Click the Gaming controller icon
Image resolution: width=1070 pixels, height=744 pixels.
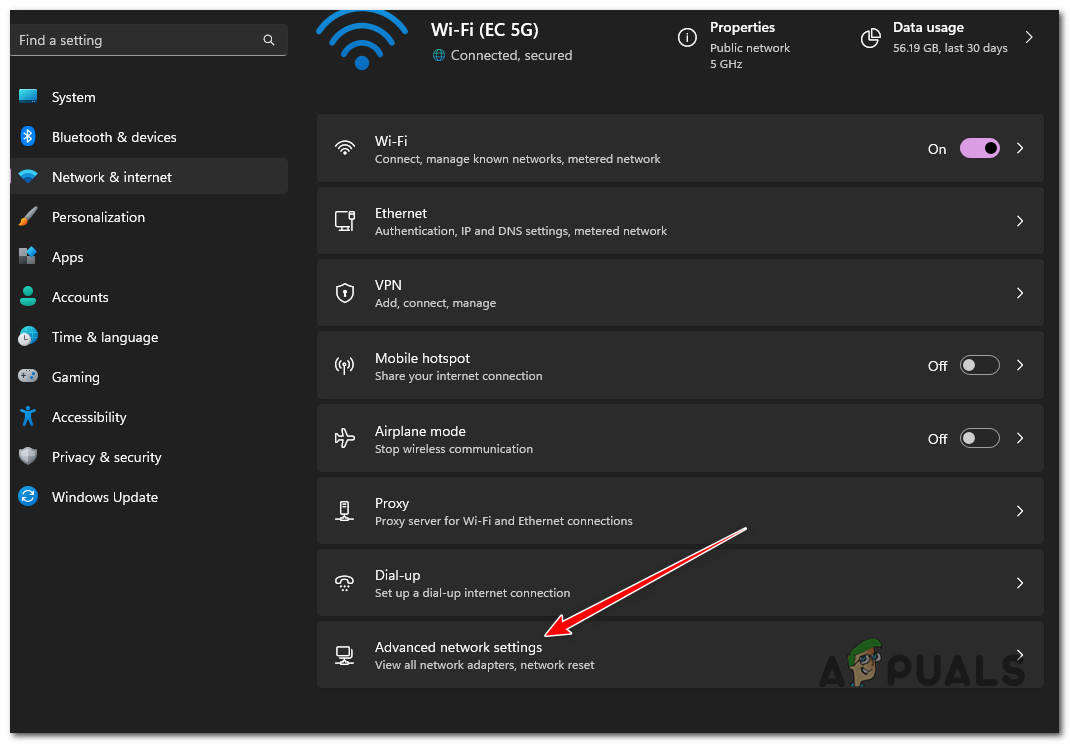(x=28, y=376)
